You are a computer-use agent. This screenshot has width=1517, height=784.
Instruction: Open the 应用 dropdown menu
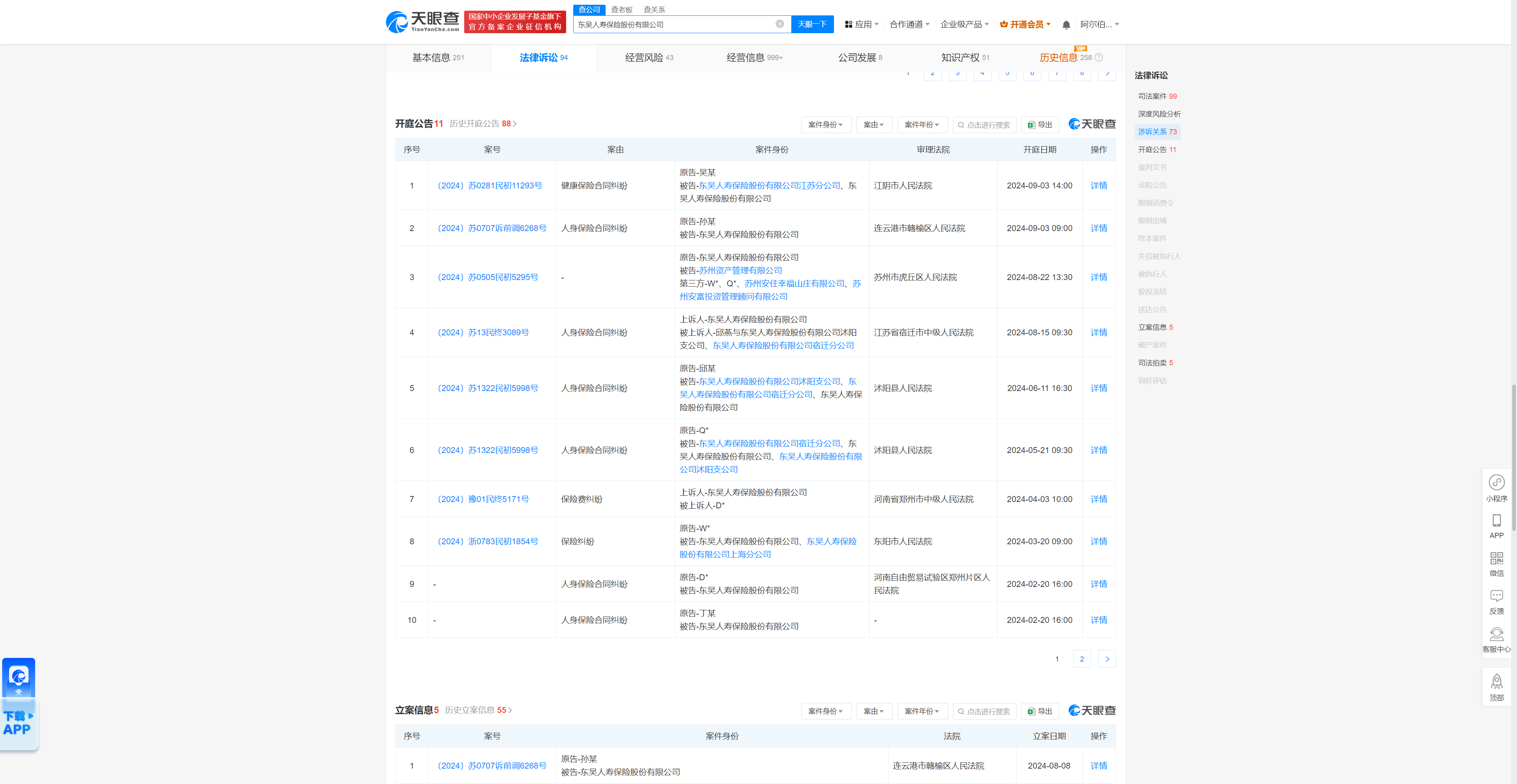click(x=862, y=24)
